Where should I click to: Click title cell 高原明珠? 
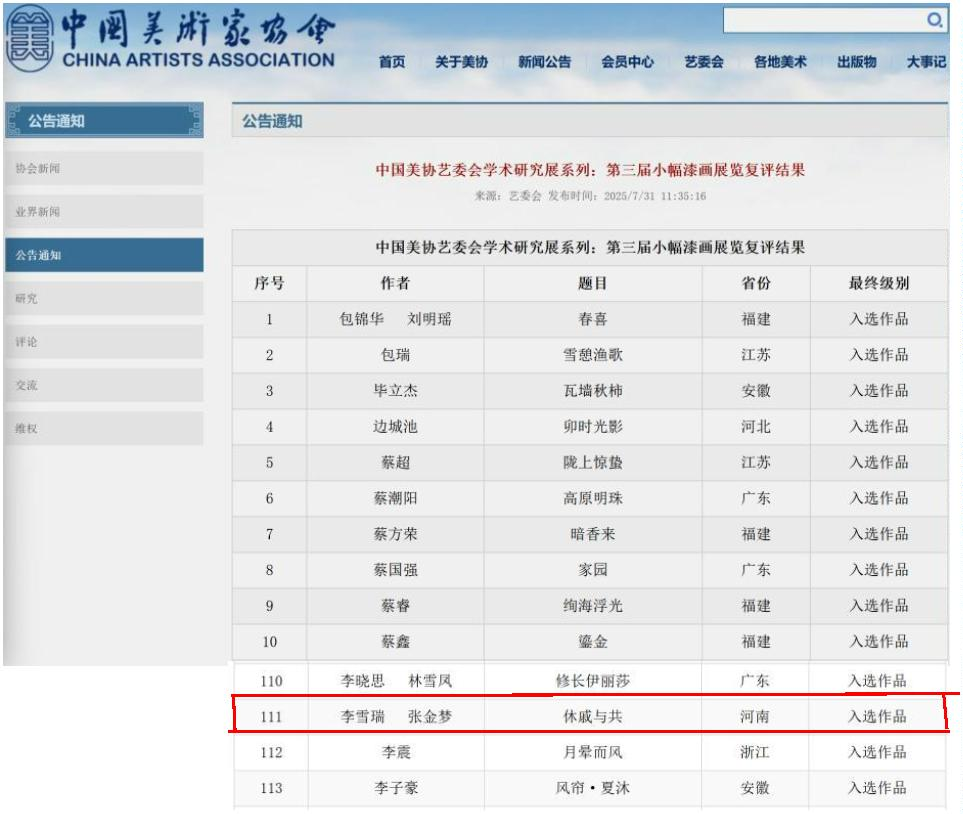pyautogui.click(x=593, y=498)
